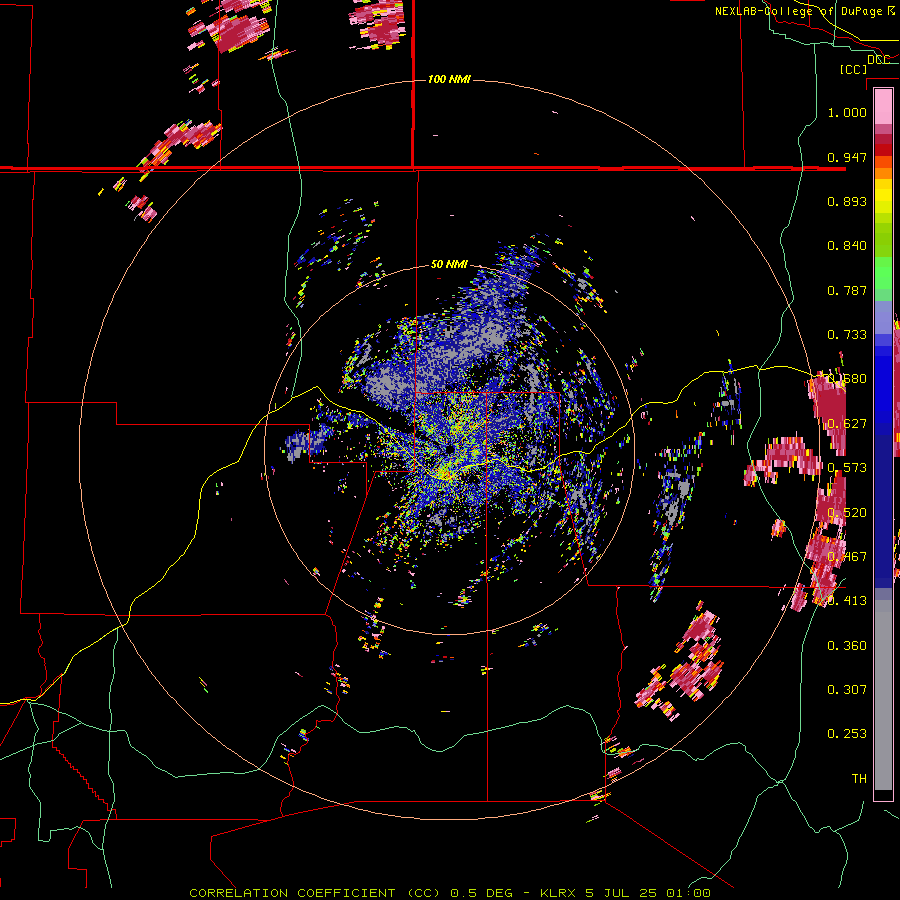Select the "0.573" legend value
Screen dimensions: 900x900
847,468
